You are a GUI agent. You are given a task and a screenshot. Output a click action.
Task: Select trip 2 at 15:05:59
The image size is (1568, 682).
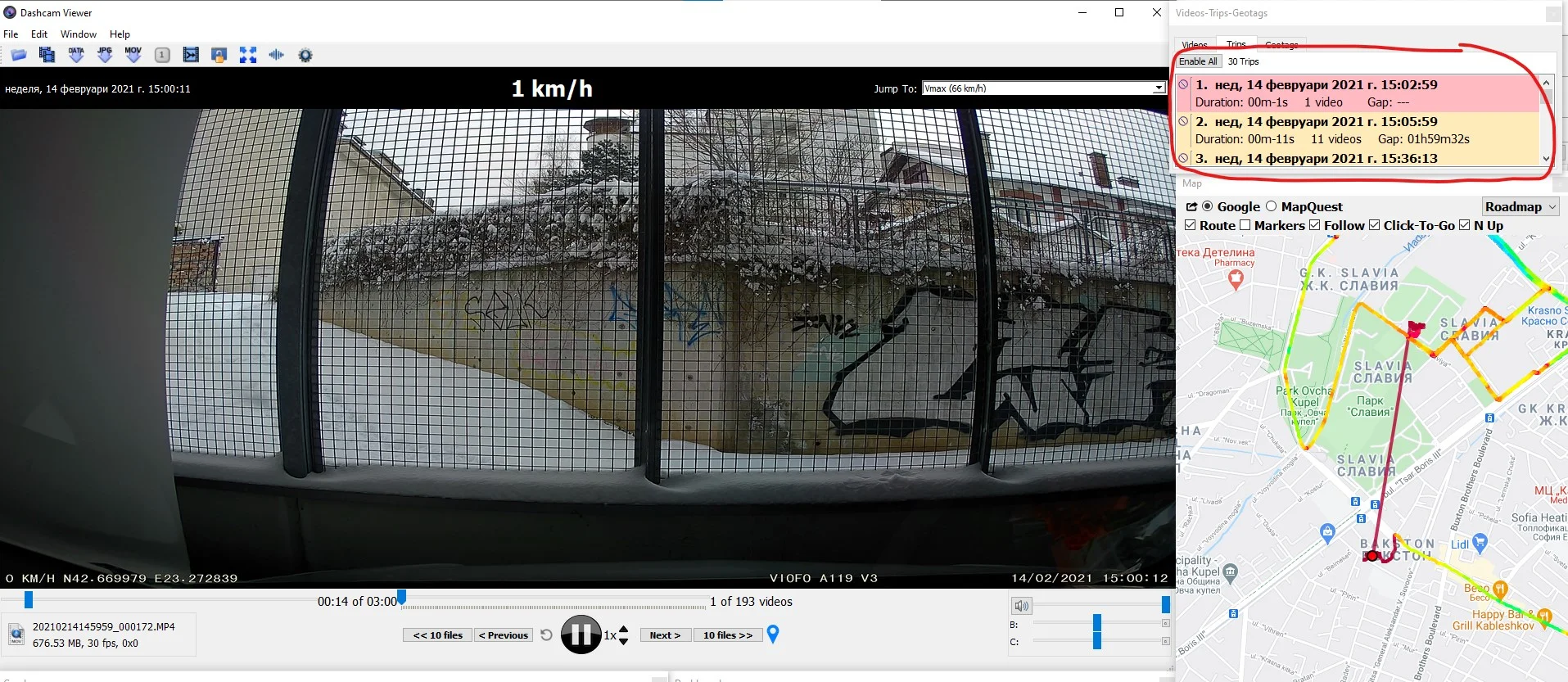[1358, 130]
